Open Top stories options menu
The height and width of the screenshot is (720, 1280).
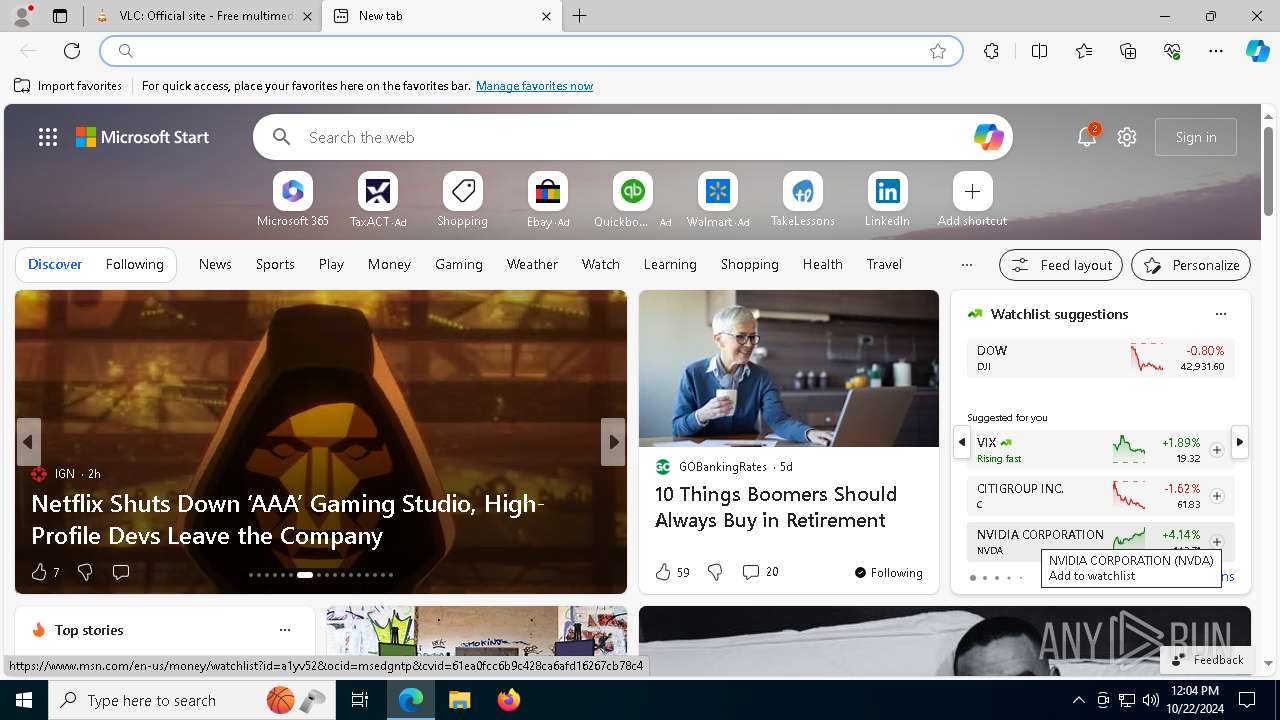click(x=284, y=630)
